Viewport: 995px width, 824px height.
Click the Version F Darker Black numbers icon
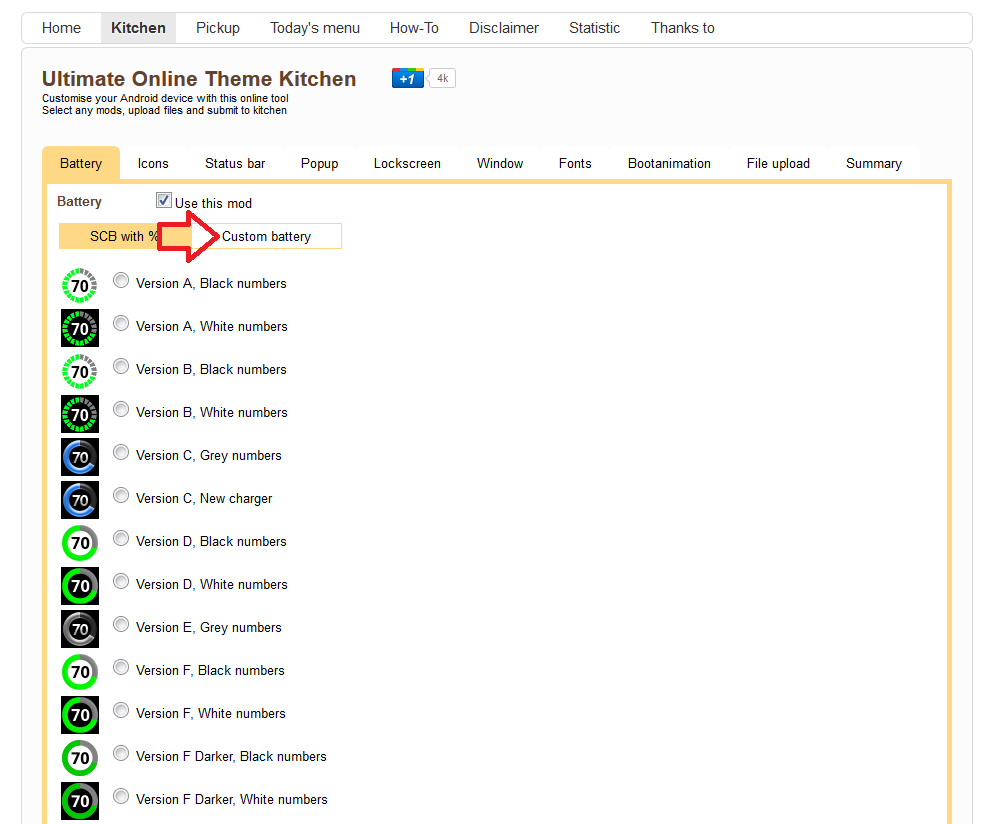point(80,758)
